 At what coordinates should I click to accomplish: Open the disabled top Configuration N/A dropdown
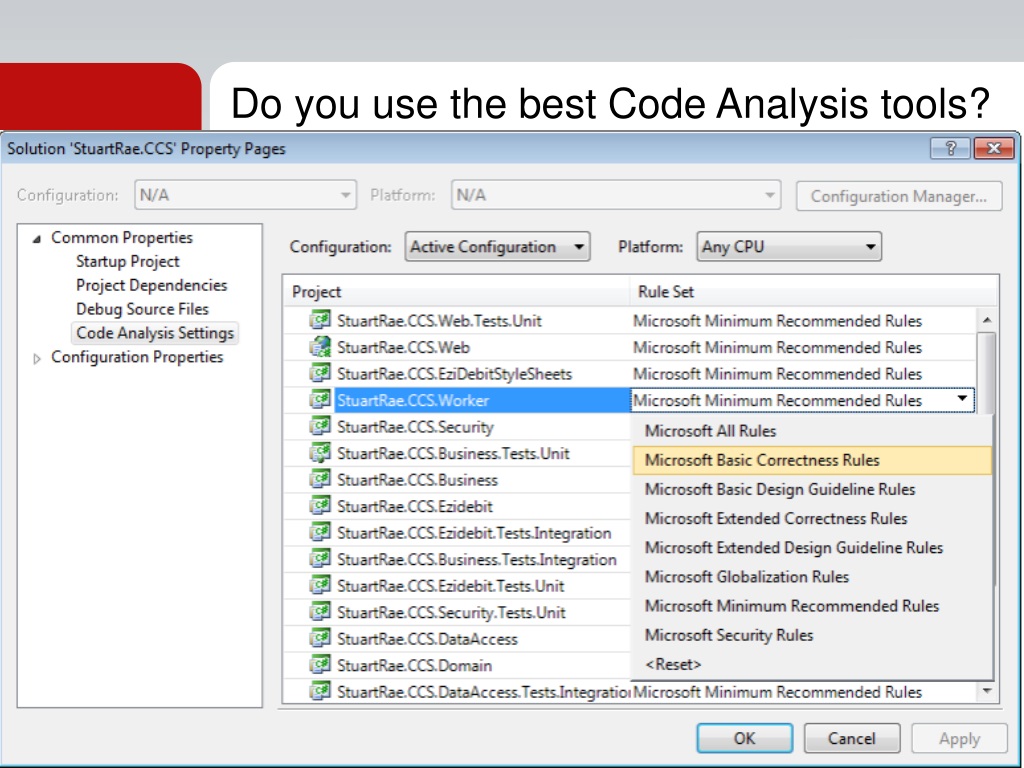[246, 195]
